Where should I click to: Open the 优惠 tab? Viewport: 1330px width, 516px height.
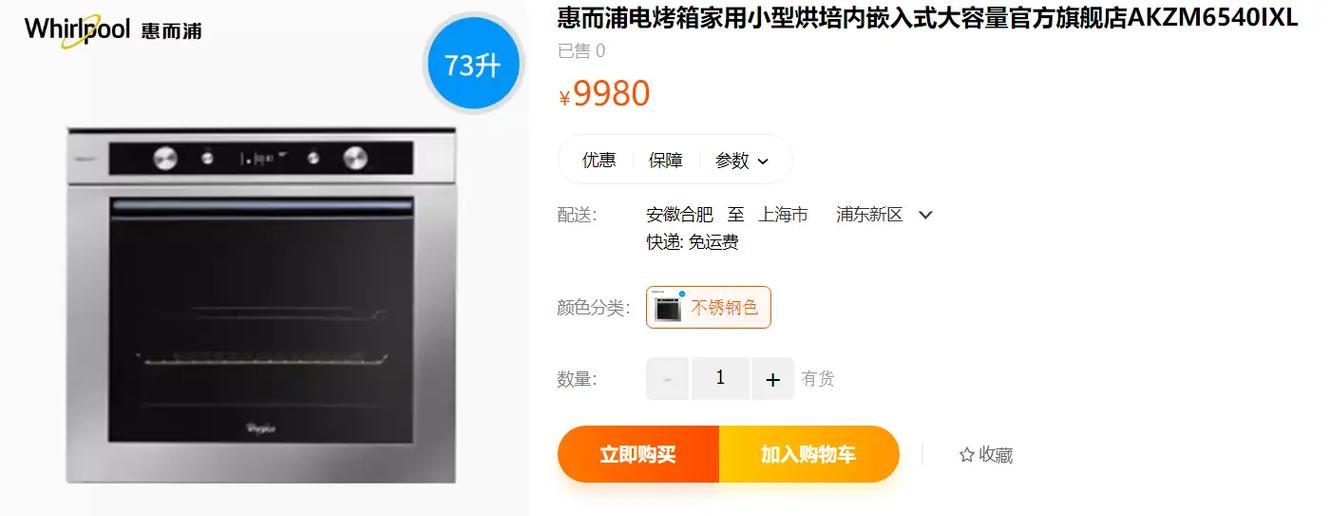pos(599,160)
